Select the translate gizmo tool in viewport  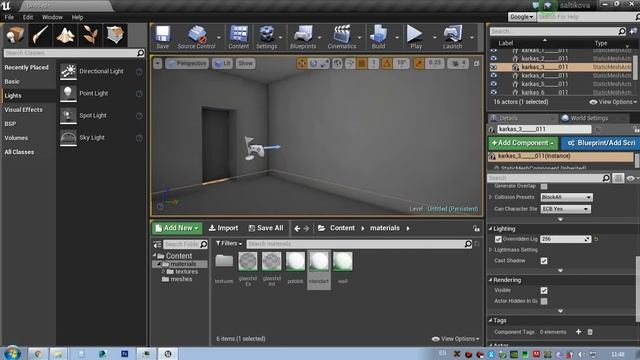point(302,64)
